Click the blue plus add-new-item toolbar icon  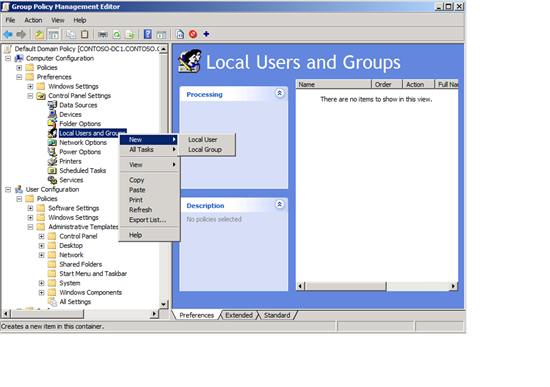[x=206, y=34]
